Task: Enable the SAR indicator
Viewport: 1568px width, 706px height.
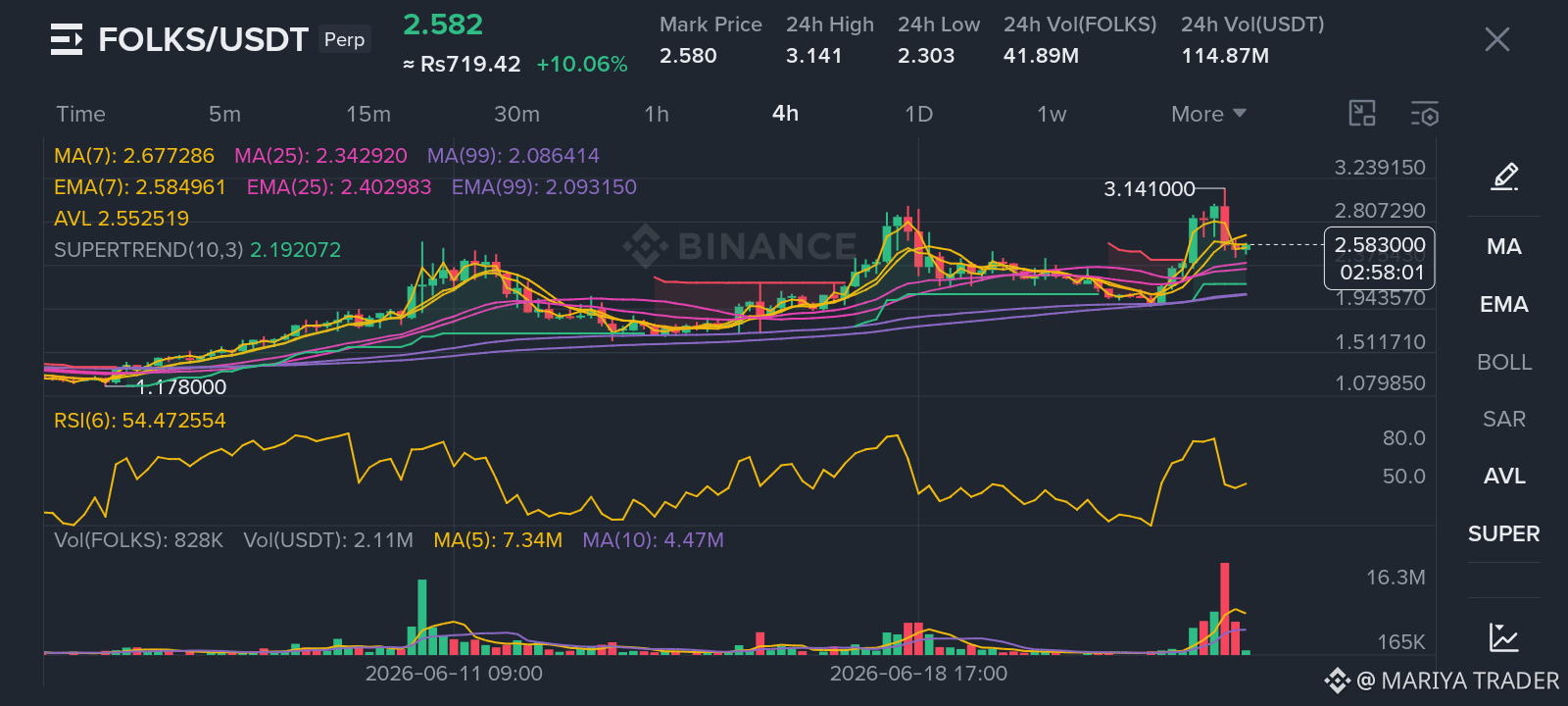Action: coord(1504,419)
